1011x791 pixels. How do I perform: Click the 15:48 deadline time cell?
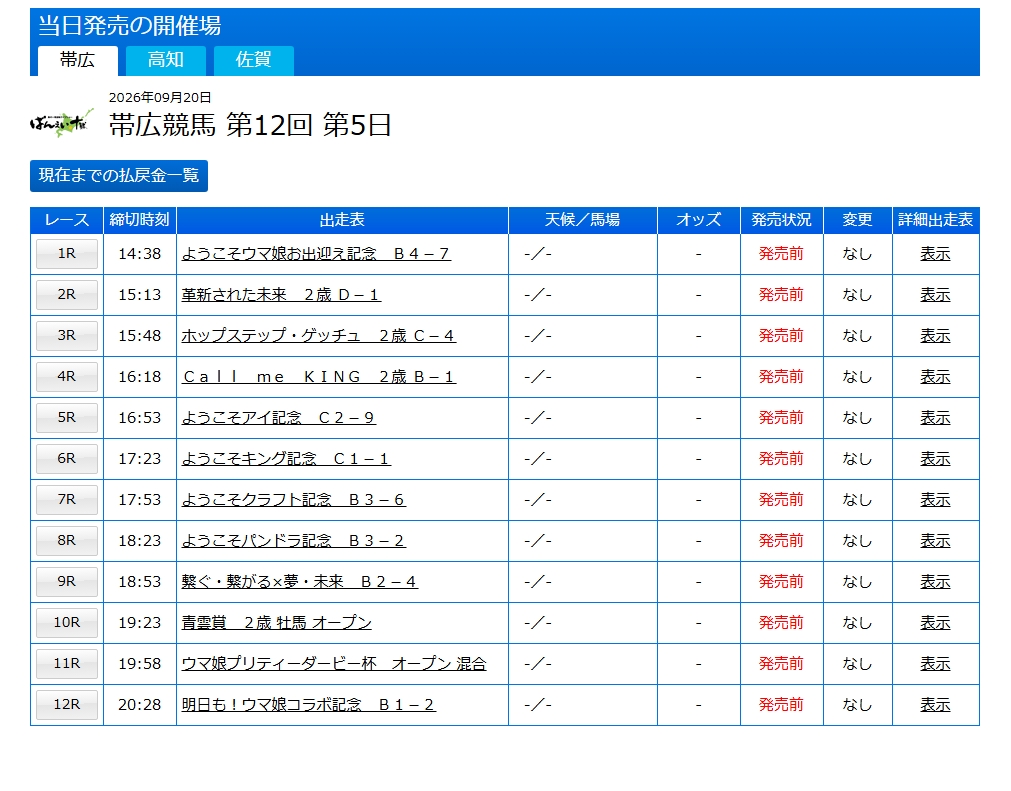140,336
